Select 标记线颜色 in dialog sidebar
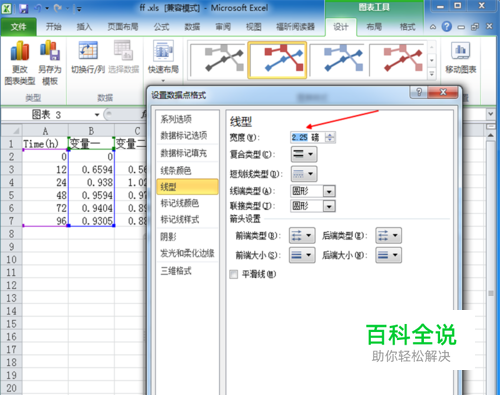 tap(187, 203)
